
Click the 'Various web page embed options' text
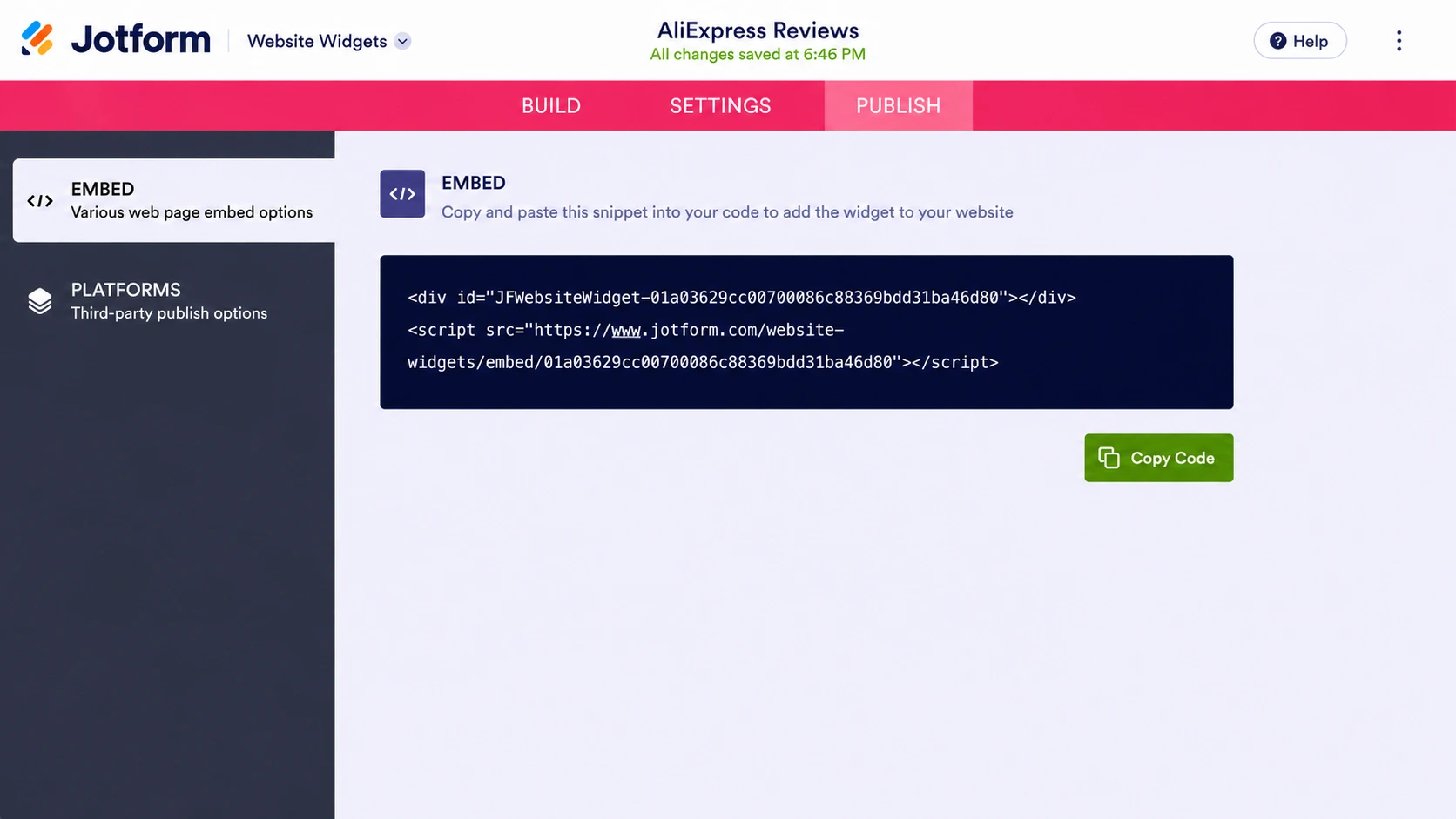[x=192, y=211]
